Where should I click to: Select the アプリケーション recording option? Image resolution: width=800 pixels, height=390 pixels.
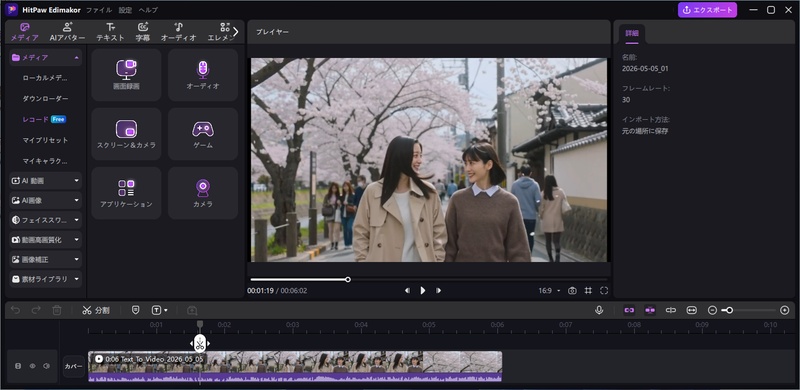(x=126, y=193)
